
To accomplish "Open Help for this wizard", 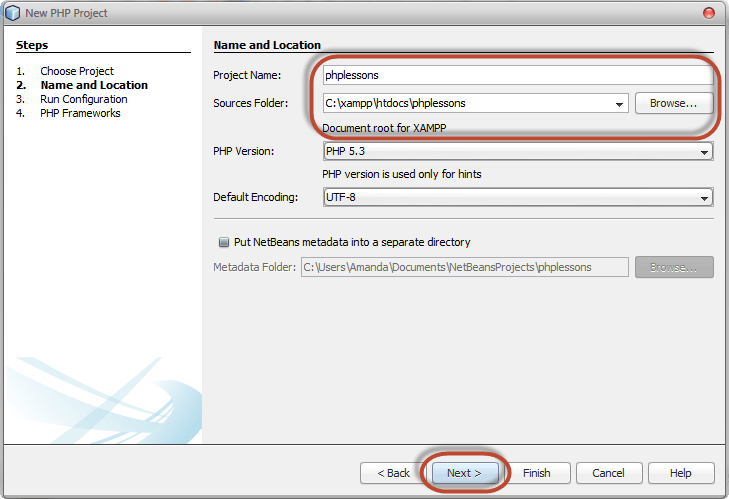I will (681, 473).
